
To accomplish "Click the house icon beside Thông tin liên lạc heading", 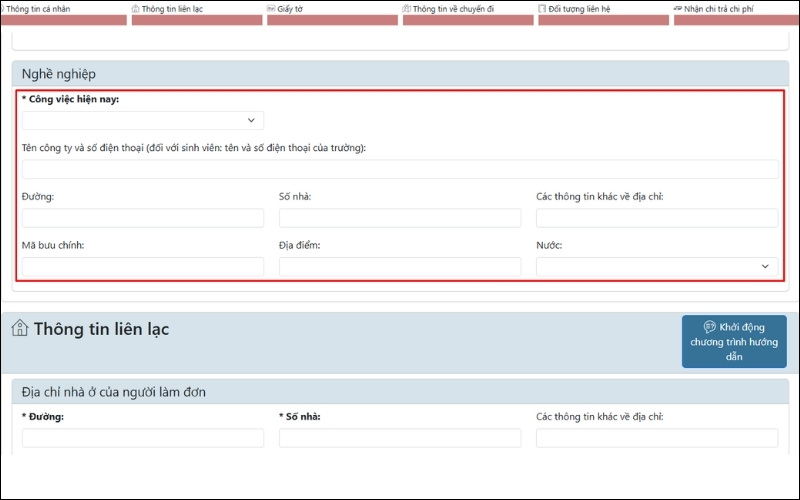I will pos(20,328).
